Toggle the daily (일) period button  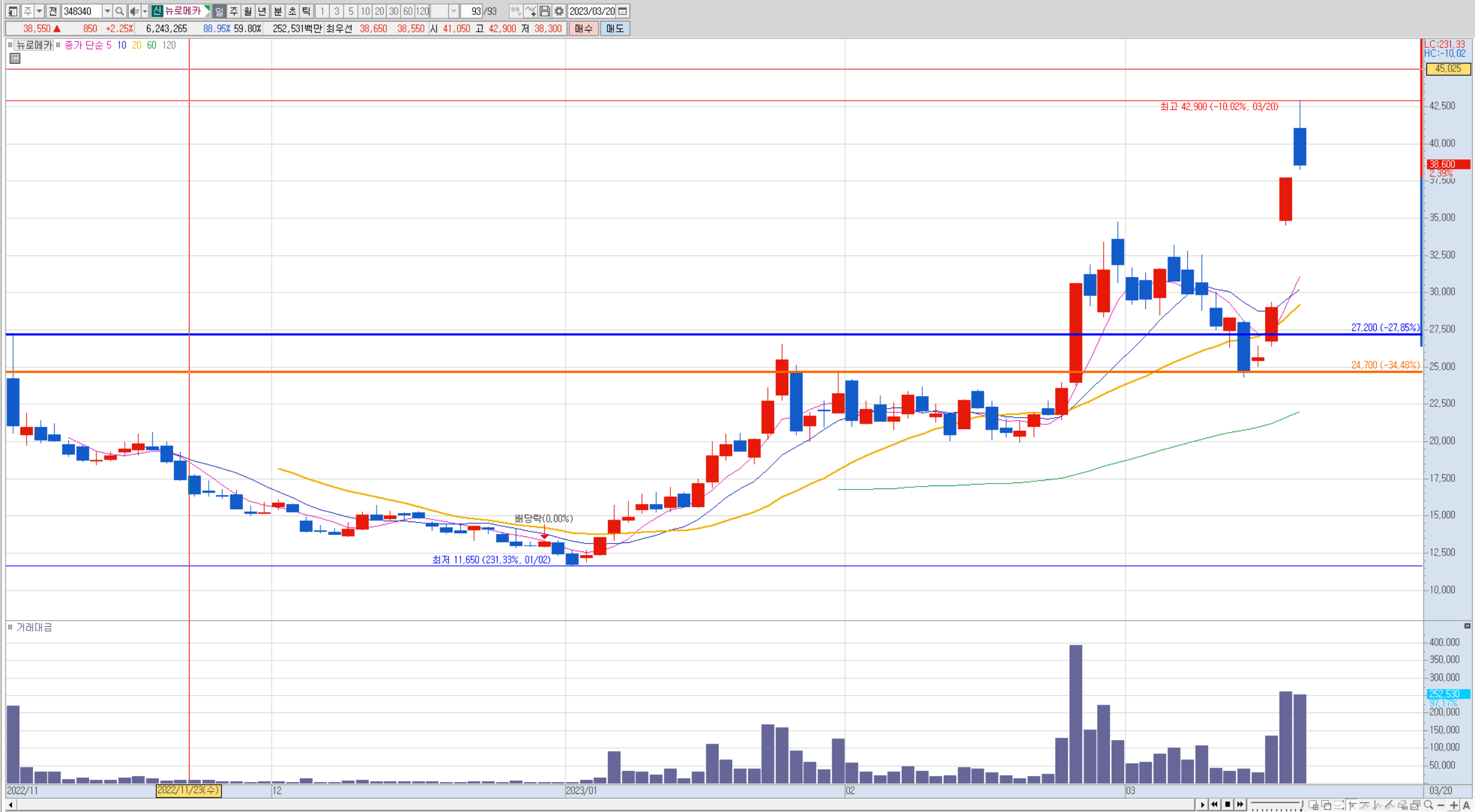click(219, 11)
